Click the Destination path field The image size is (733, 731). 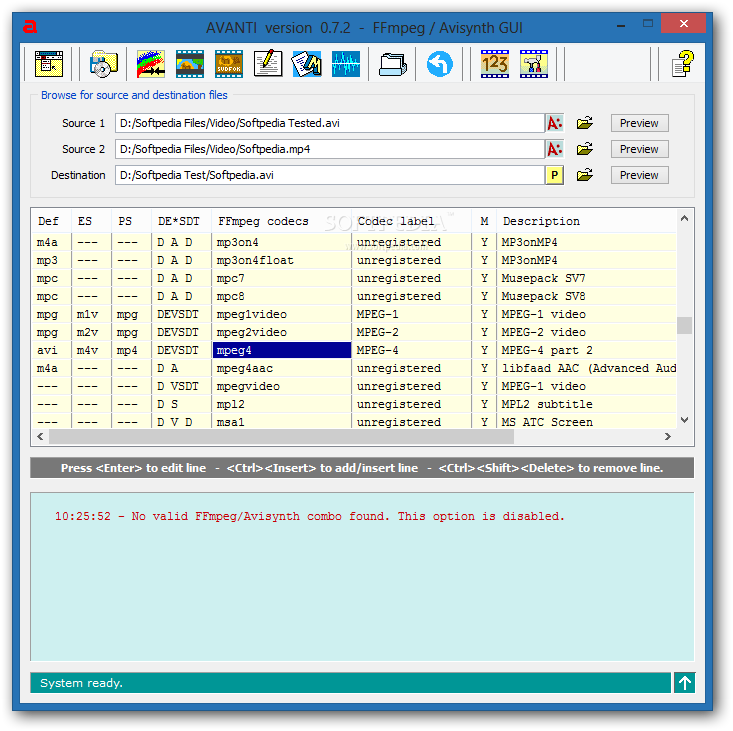[330, 175]
